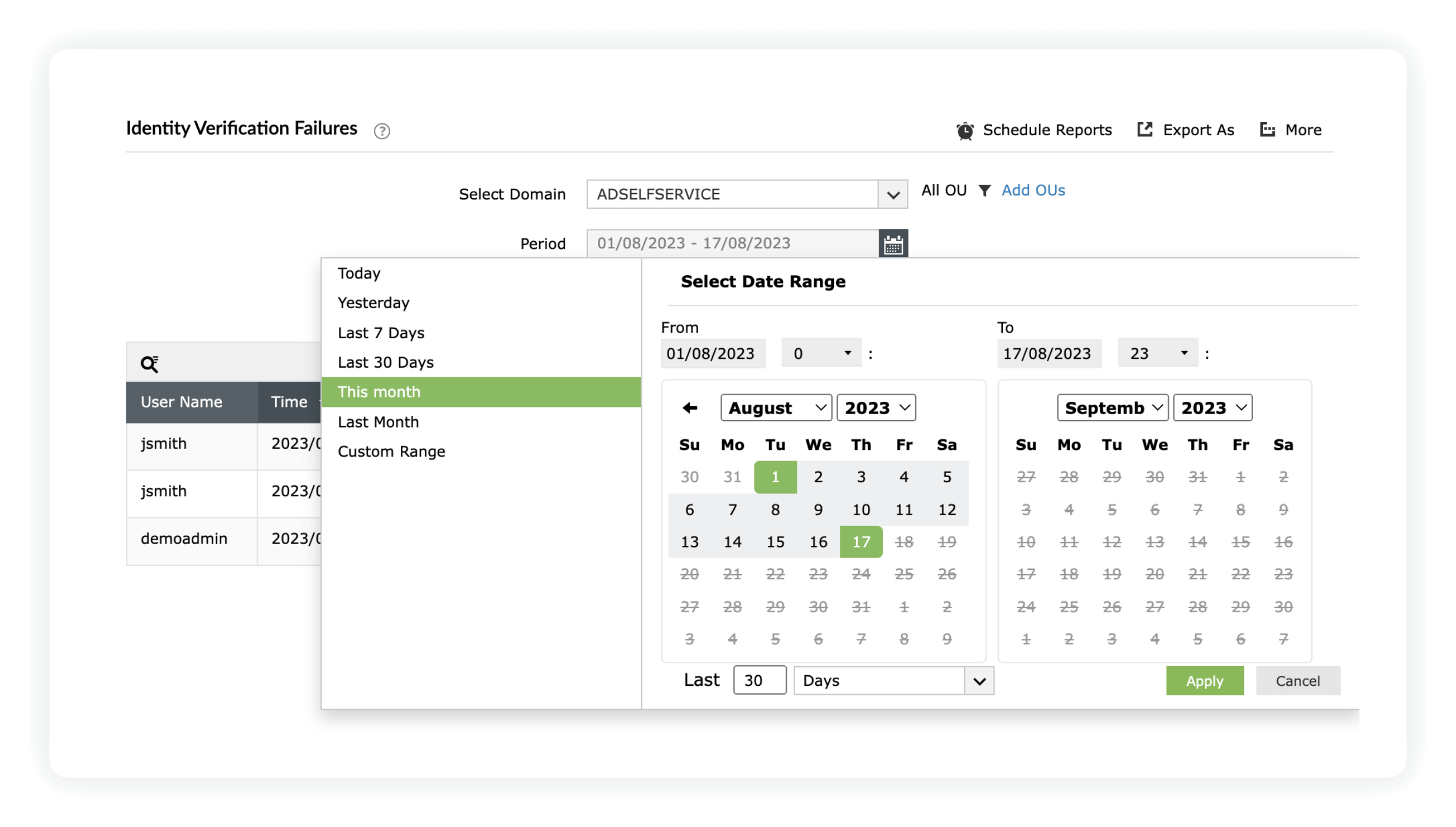Go to previous month with back arrow

690,408
